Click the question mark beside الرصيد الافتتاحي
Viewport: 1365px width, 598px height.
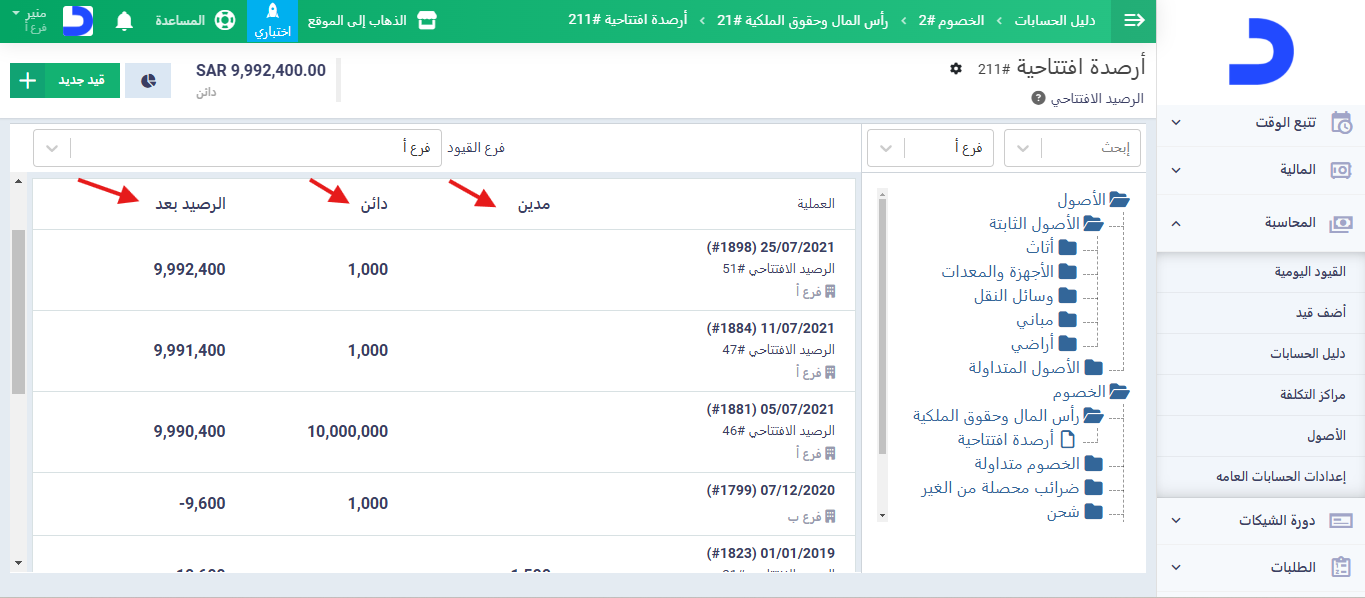point(1037,98)
